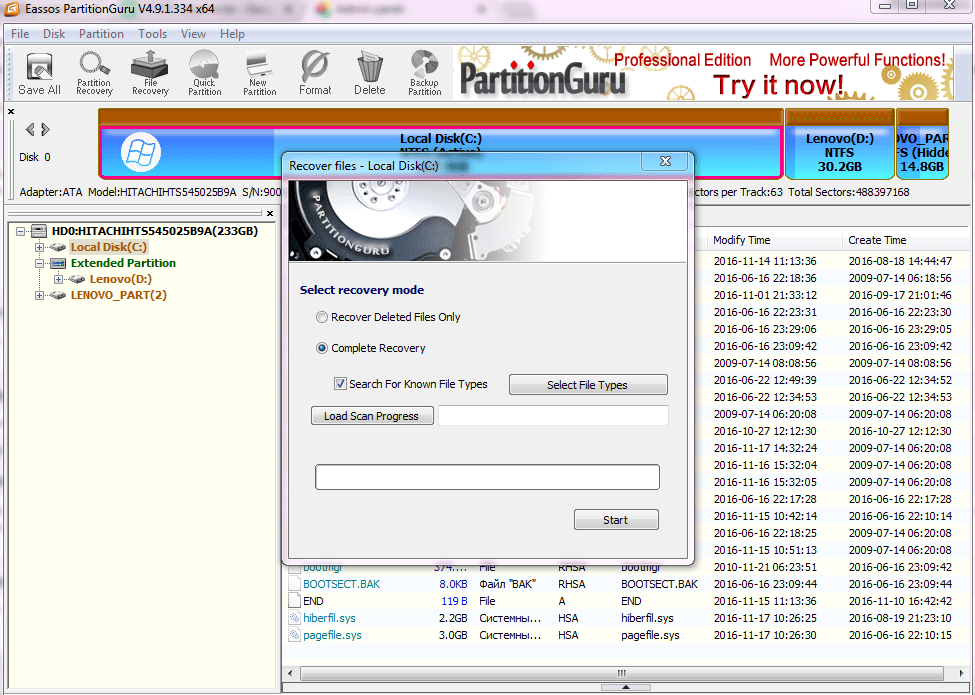
Task: Click the hard disk icon for HD0 in tree
Action: coord(39,231)
